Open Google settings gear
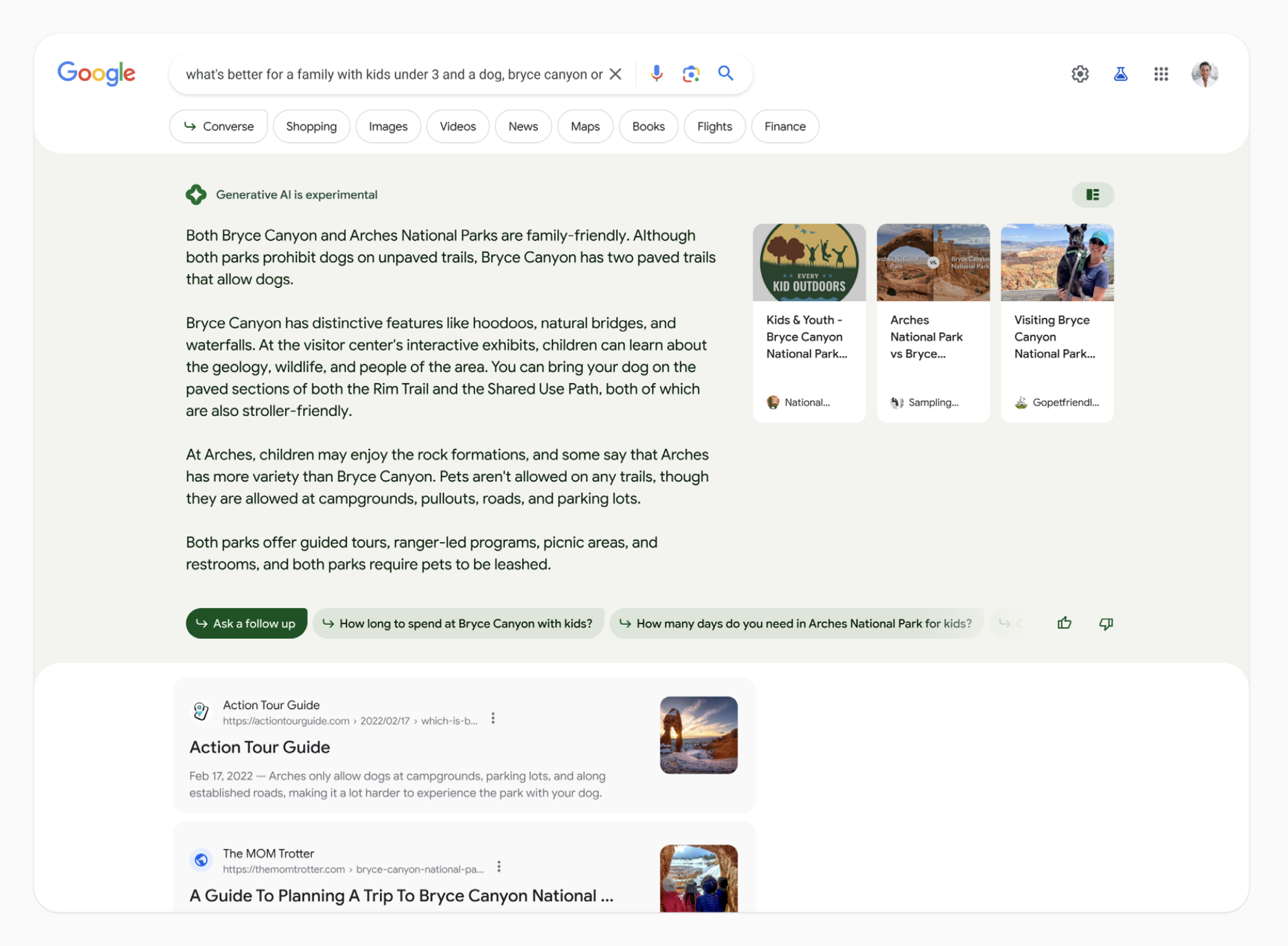The image size is (1288, 946). click(x=1080, y=74)
